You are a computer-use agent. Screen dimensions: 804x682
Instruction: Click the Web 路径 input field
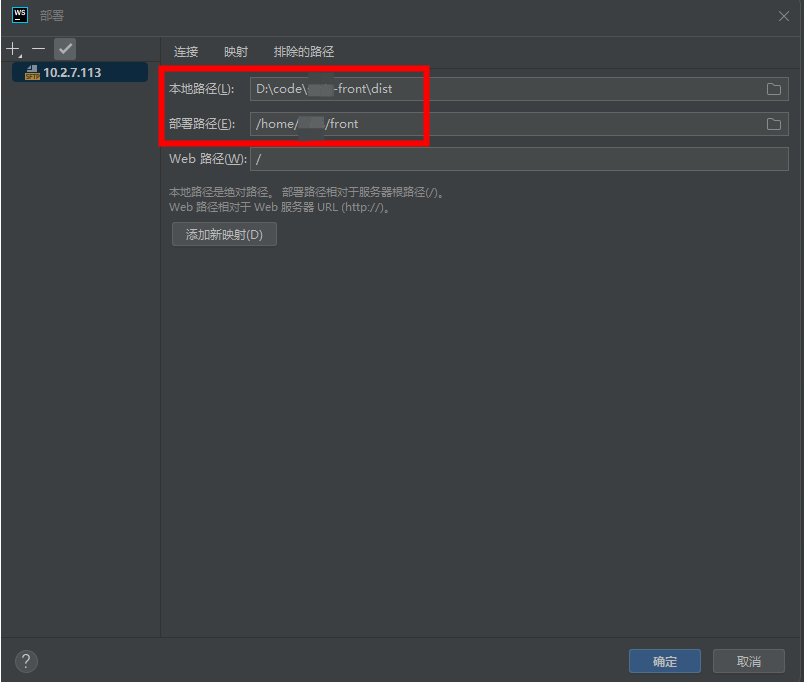[x=518, y=159]
